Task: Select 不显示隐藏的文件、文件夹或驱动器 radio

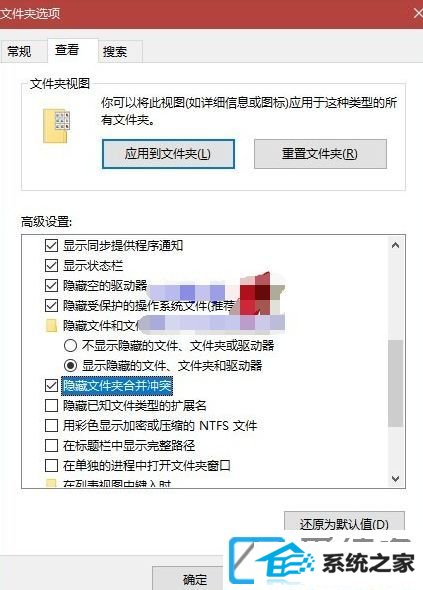Action: point(70,345)
